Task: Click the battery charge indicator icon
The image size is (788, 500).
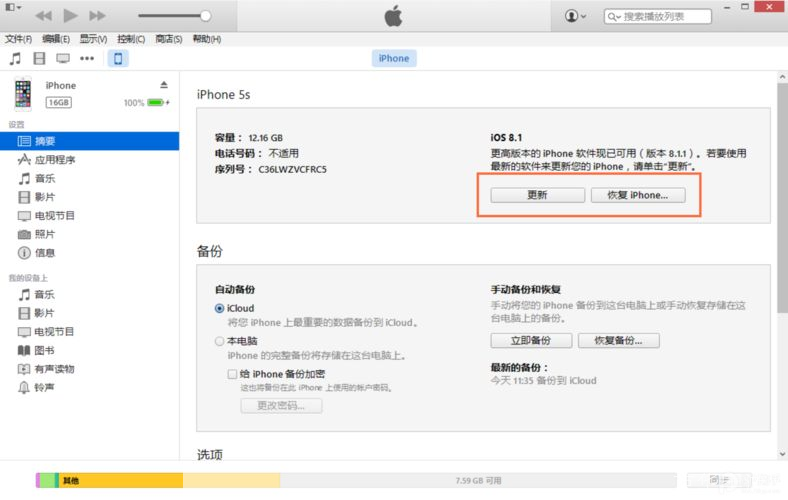Action: (156, 103)
